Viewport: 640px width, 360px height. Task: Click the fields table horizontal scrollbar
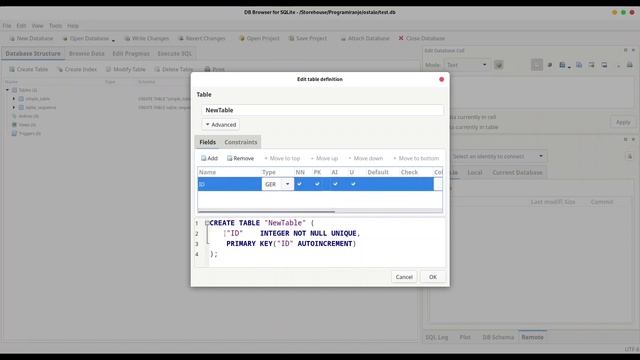coord(266,211)
